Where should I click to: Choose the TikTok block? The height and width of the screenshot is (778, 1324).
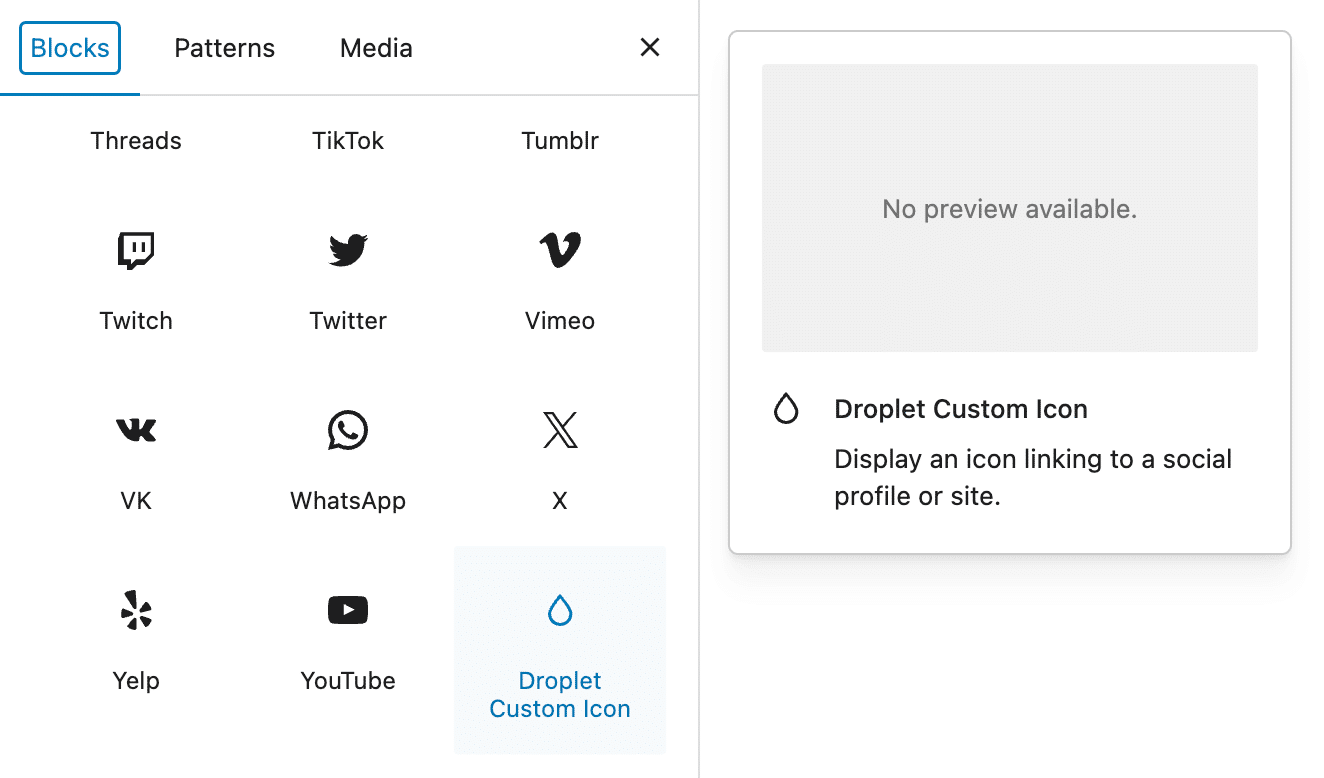pyautogui.click(x=348, y=141)
